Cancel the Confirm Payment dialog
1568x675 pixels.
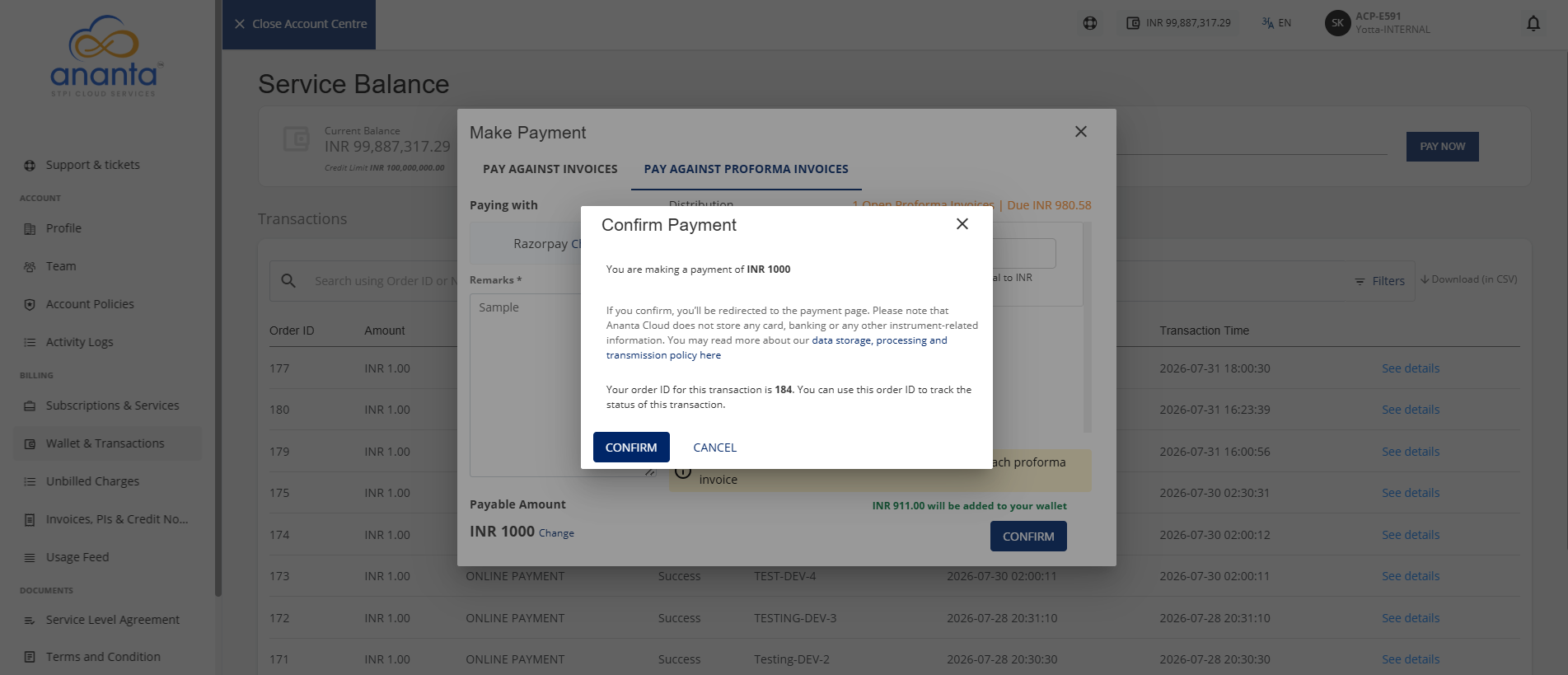(714, 448)
